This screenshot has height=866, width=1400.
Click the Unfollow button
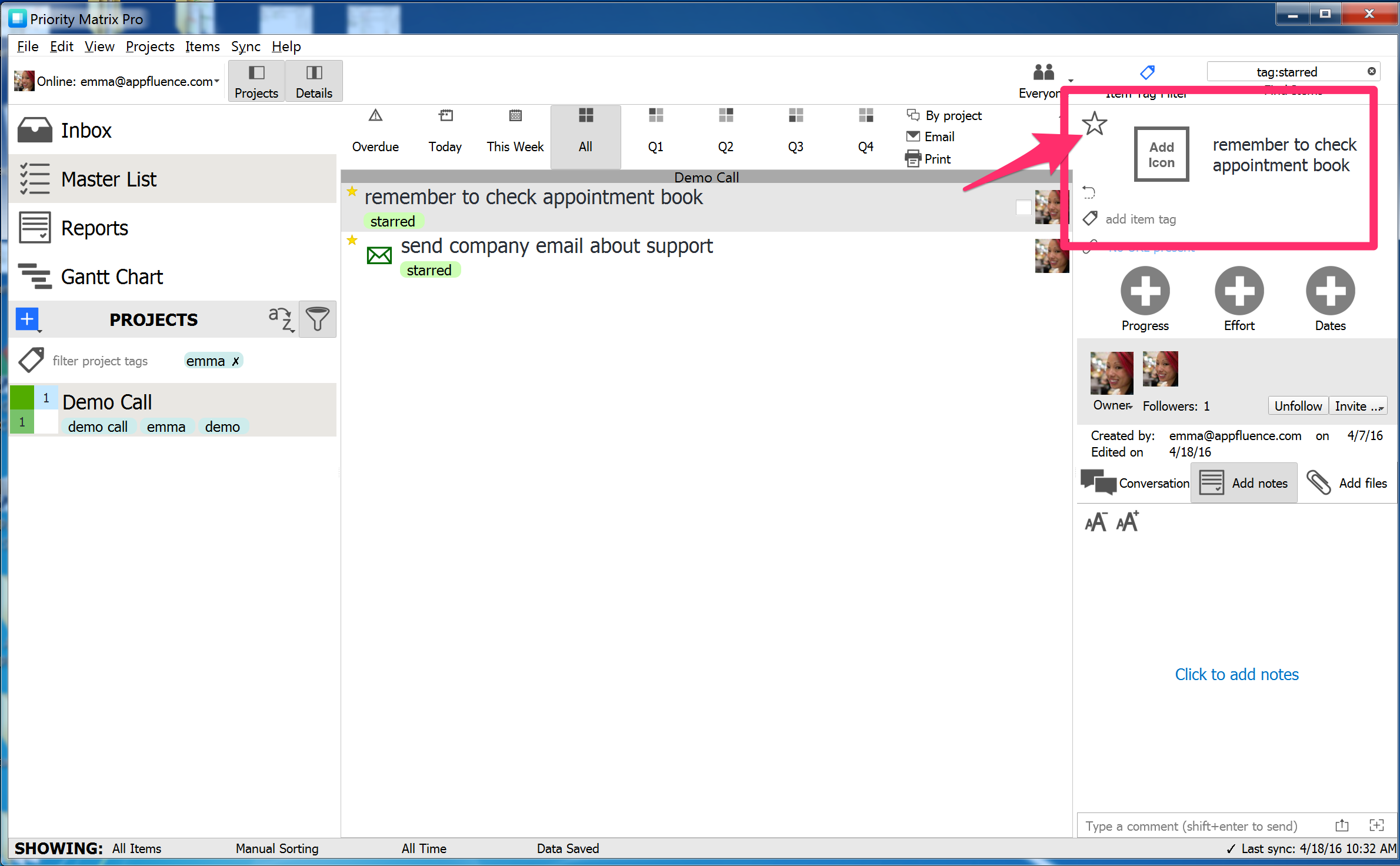pos(1298,405)
